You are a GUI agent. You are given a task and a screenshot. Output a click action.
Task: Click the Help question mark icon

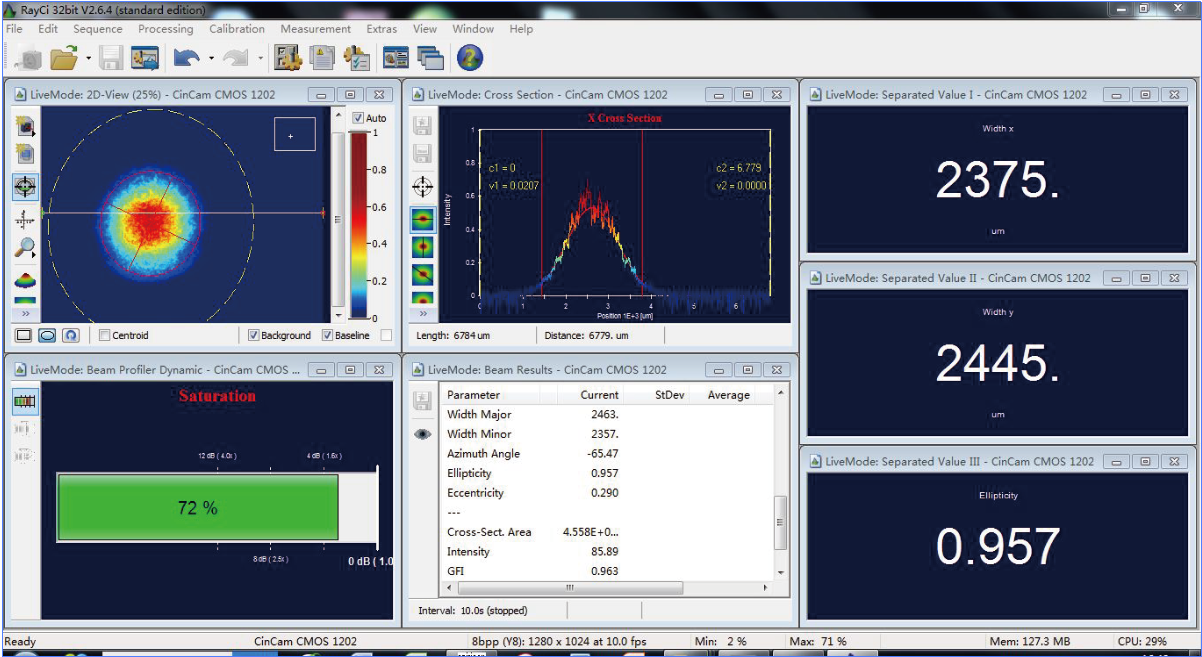click(x=470, y=59)
